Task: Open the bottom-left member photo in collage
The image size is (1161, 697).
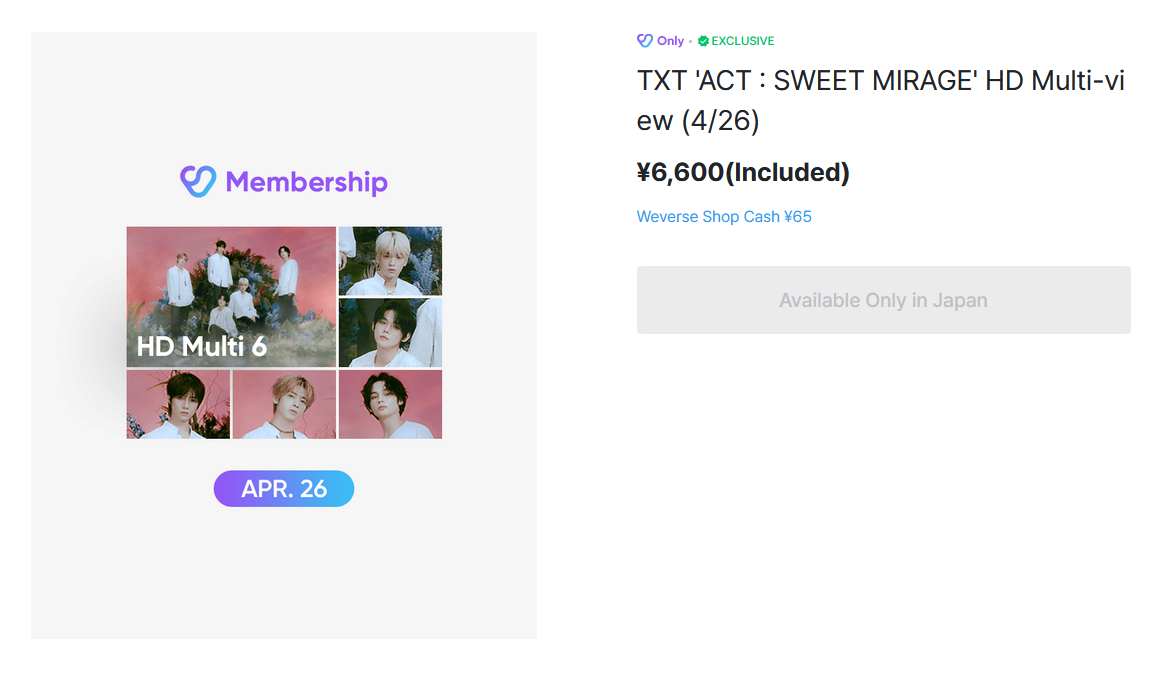Action: pos(178,405)
